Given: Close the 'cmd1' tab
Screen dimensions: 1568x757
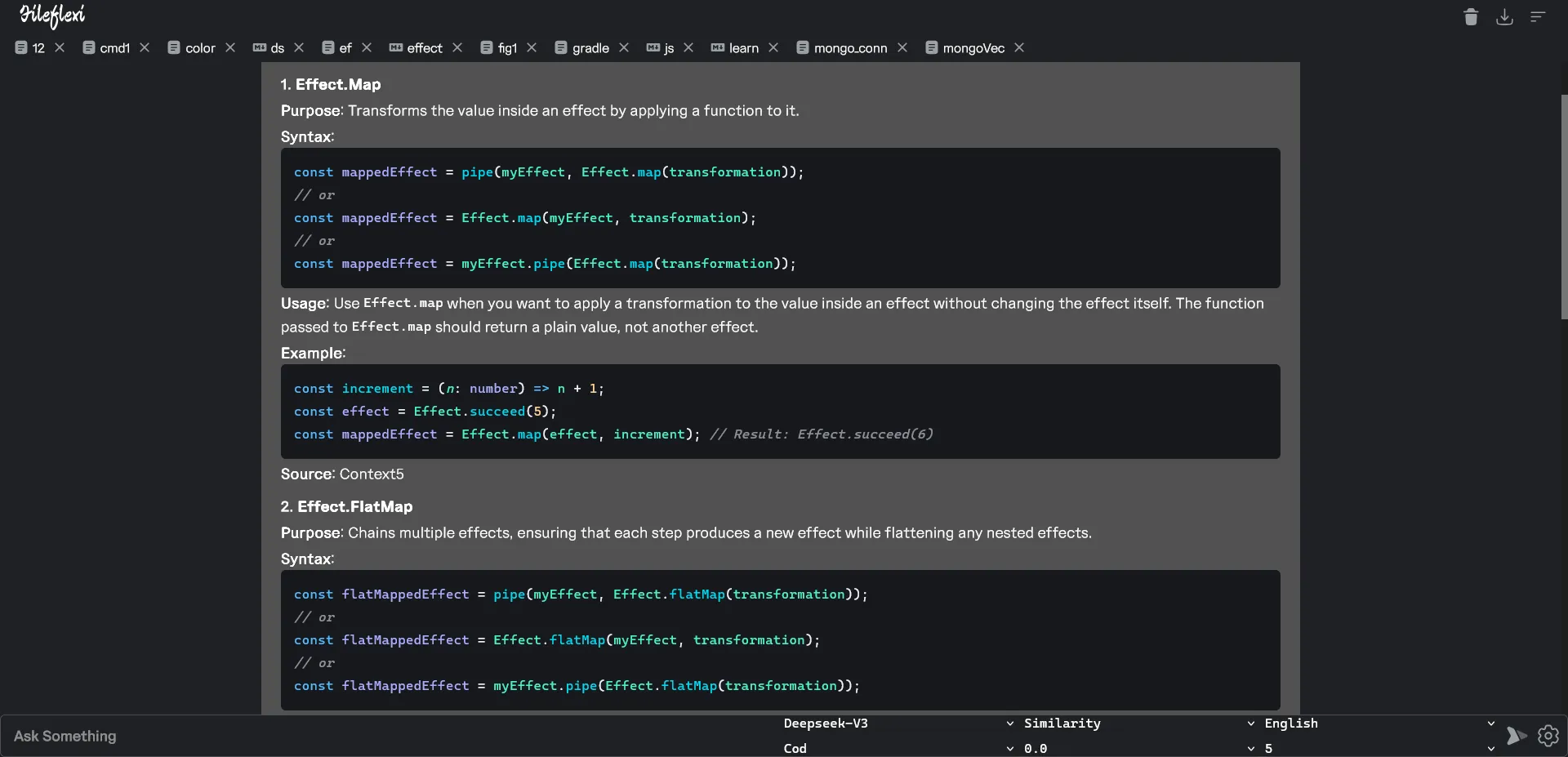Looking at the screenshot, I should pos(145,48).
